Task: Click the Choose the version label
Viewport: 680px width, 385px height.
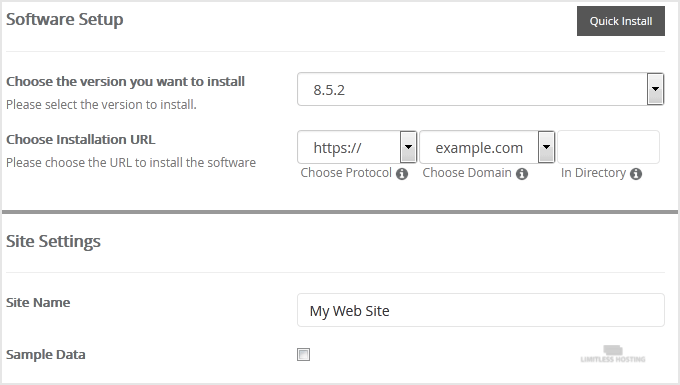Action: [125, 82]
